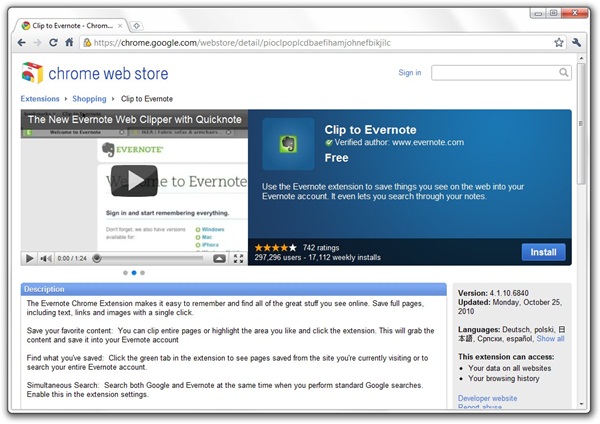Mute the video with speaker icon

click(x=46, y=259)
